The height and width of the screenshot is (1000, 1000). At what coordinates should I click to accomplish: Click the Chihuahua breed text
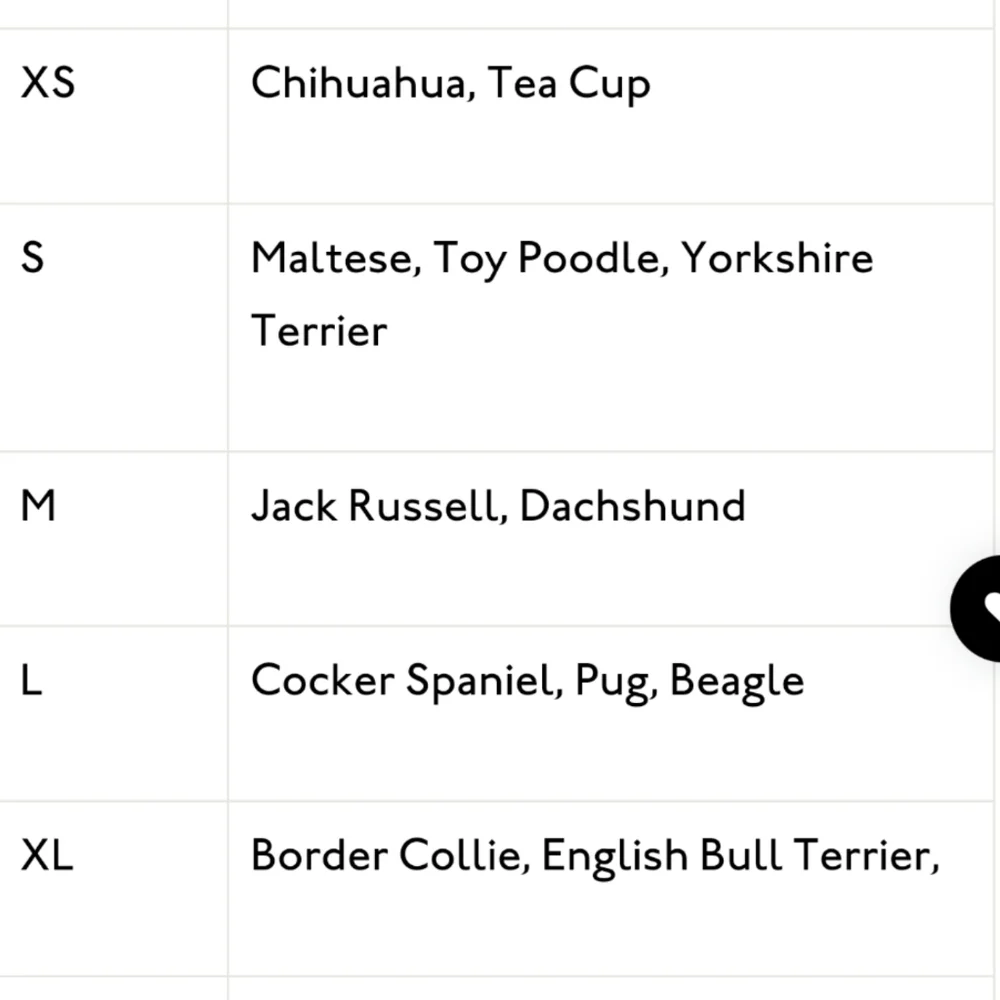357,84
